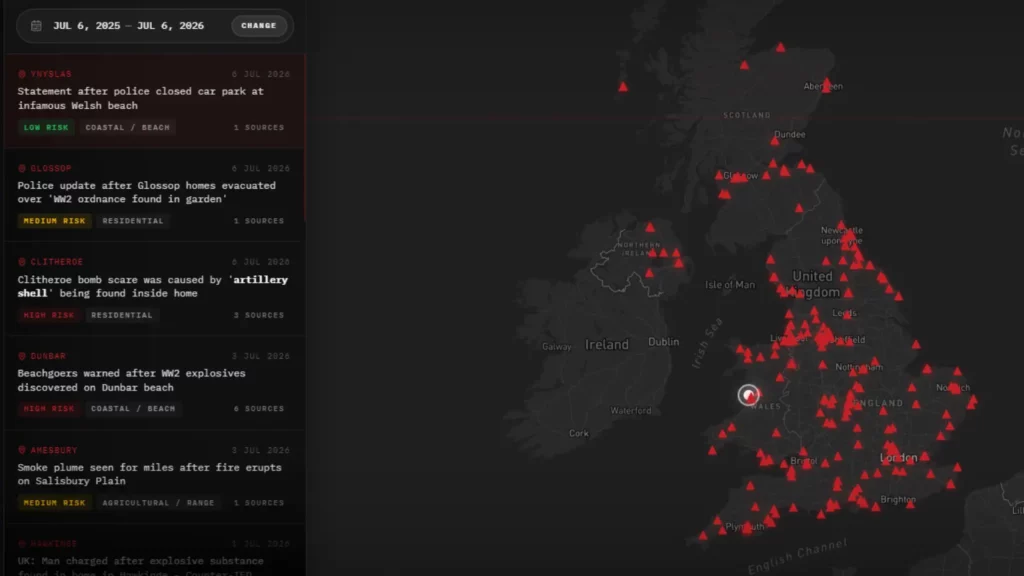
Task: Click the COASTAL / BEACH tag on Dunbar
Action: click(133, 409)
